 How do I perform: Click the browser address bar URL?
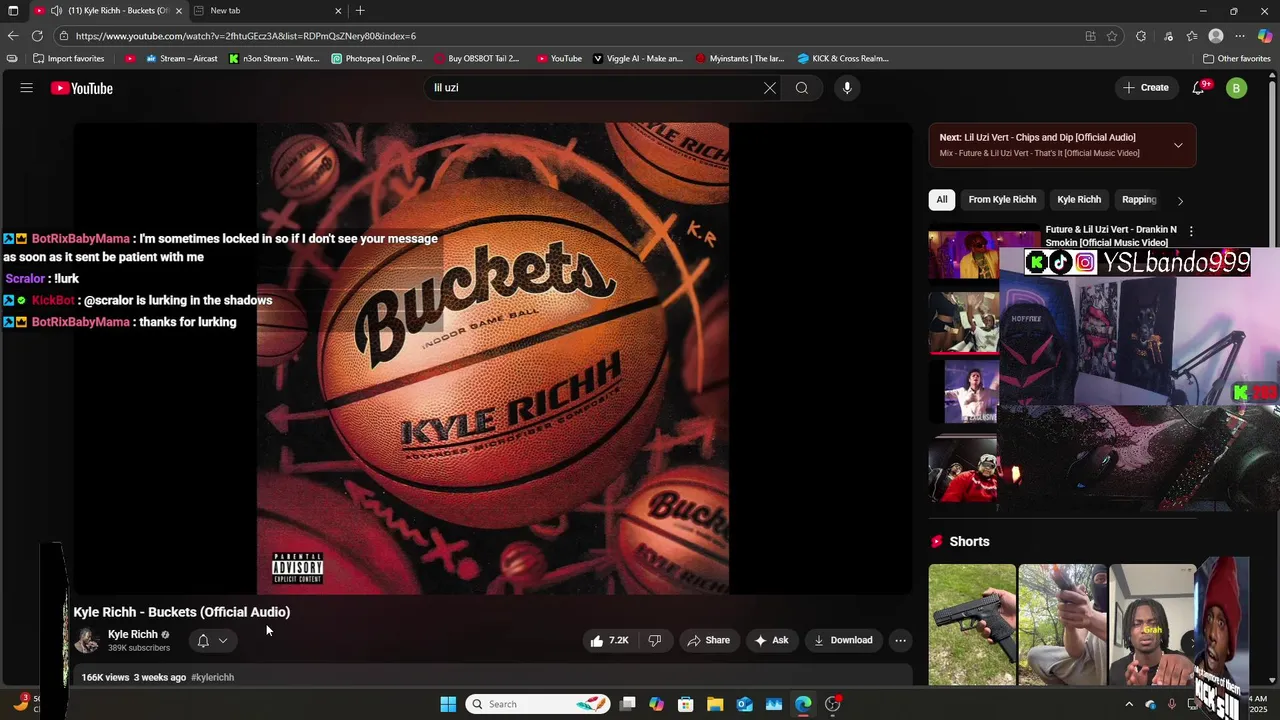click(x=246, y=36)
